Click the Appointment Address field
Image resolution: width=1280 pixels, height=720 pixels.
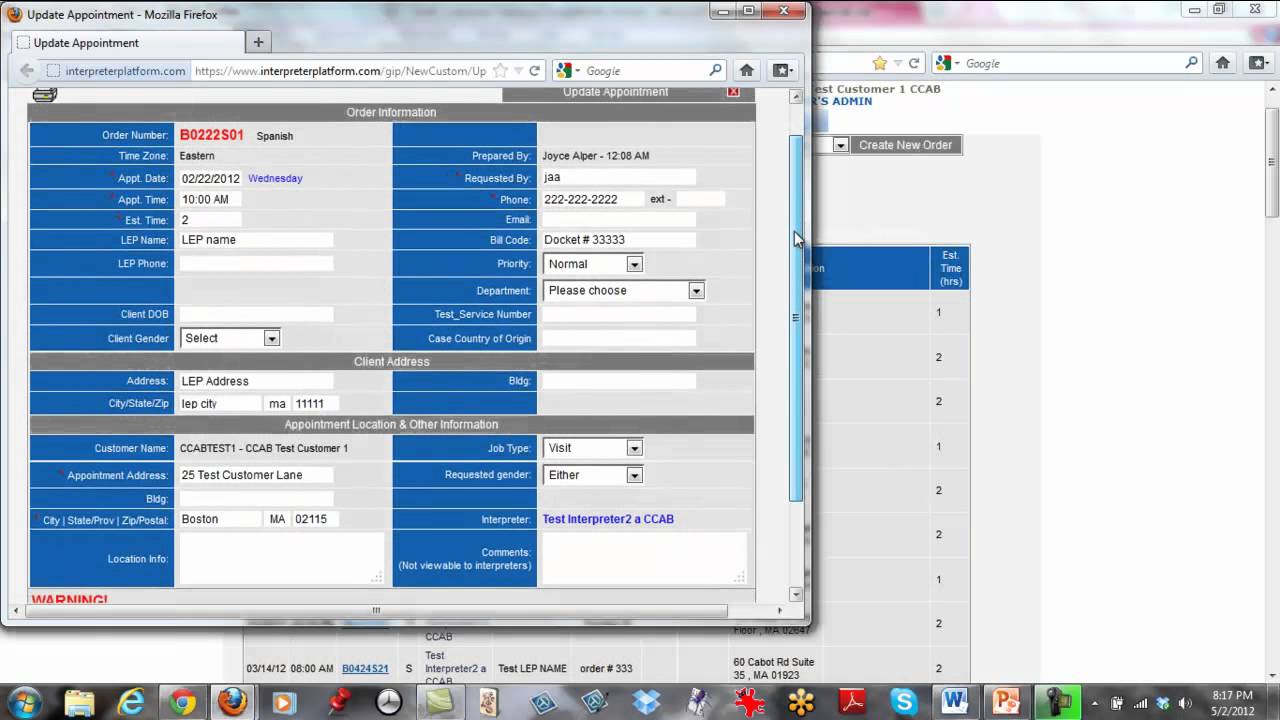point(256,475)
